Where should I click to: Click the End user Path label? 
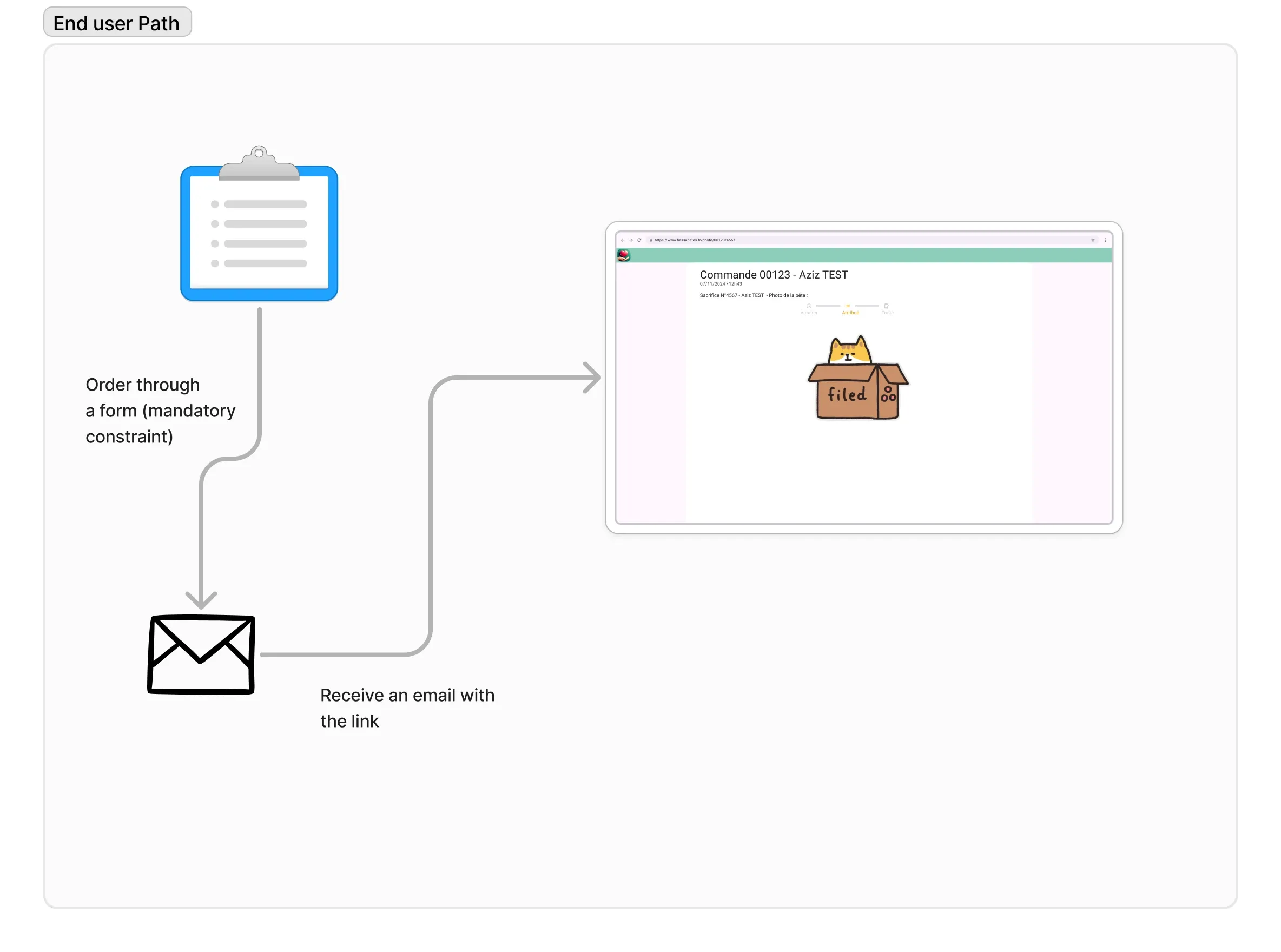tap(117, 23)
